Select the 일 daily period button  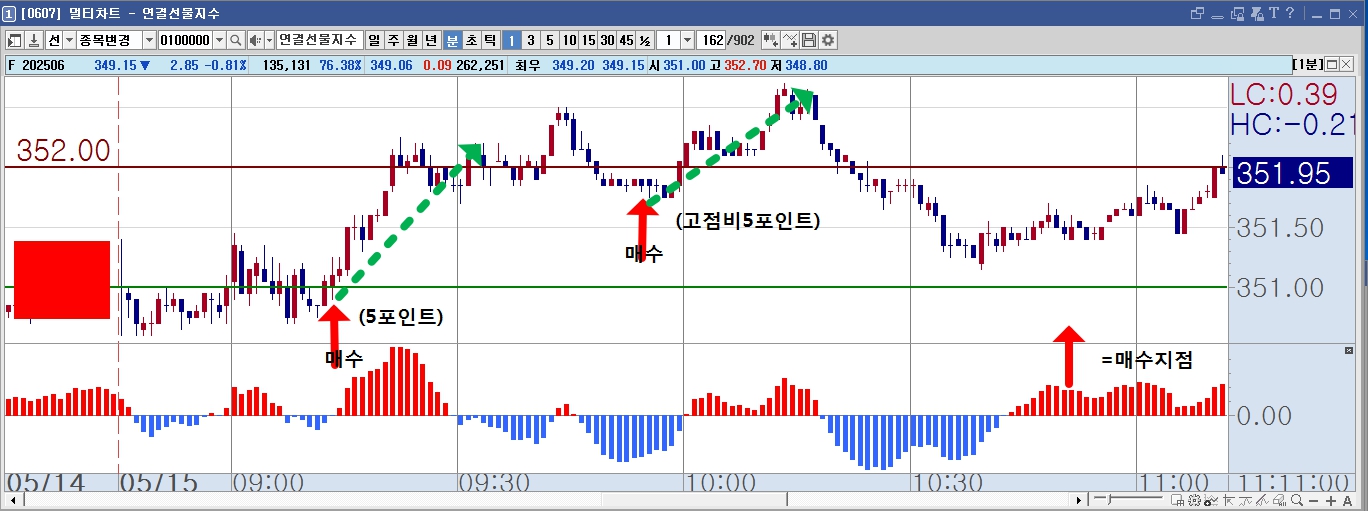[373, 40]
